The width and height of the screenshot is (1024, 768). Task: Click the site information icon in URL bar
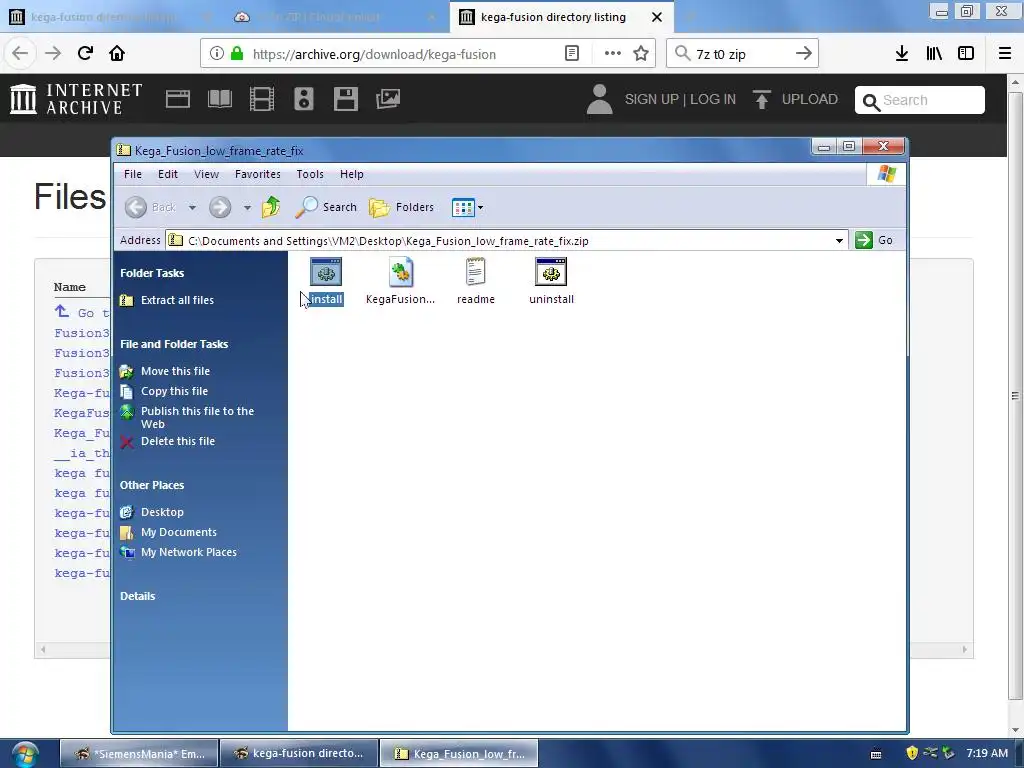(216, 54)
